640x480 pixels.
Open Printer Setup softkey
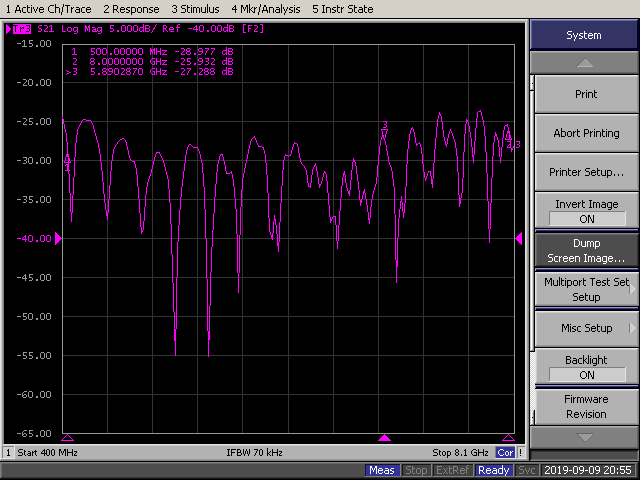tap(586, 172)
